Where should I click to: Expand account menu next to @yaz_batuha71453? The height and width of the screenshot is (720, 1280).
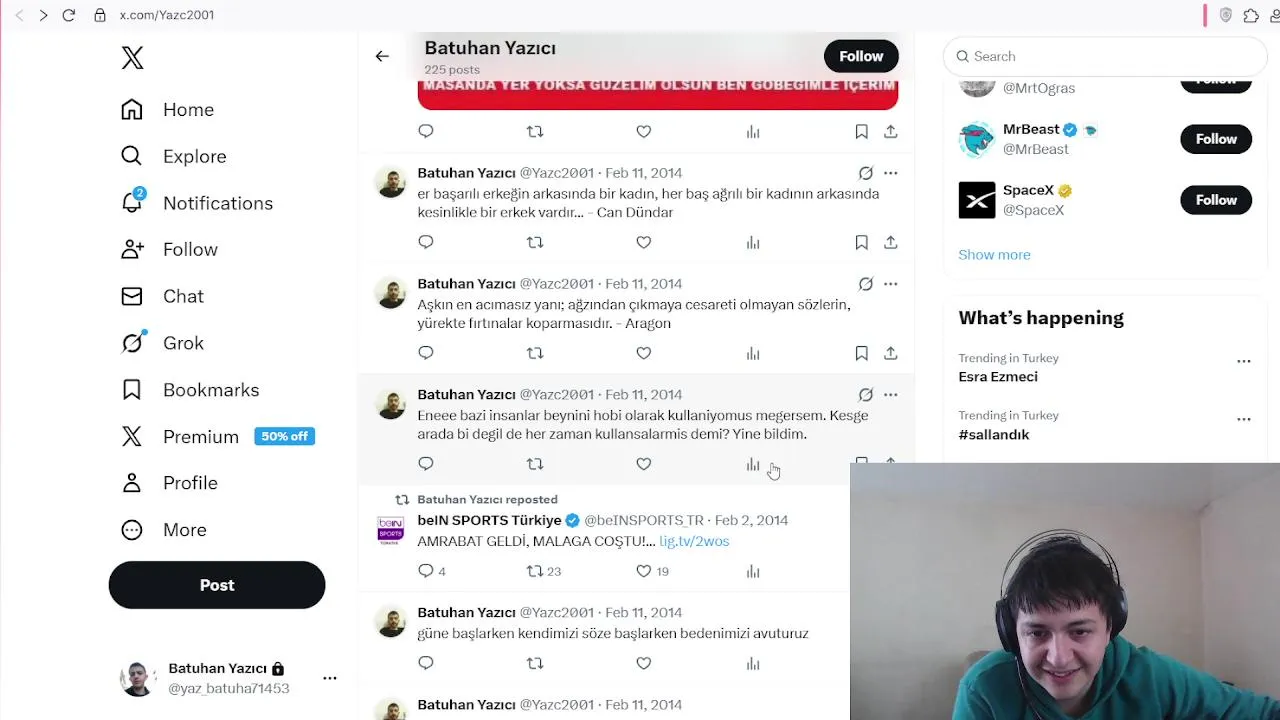330,678
